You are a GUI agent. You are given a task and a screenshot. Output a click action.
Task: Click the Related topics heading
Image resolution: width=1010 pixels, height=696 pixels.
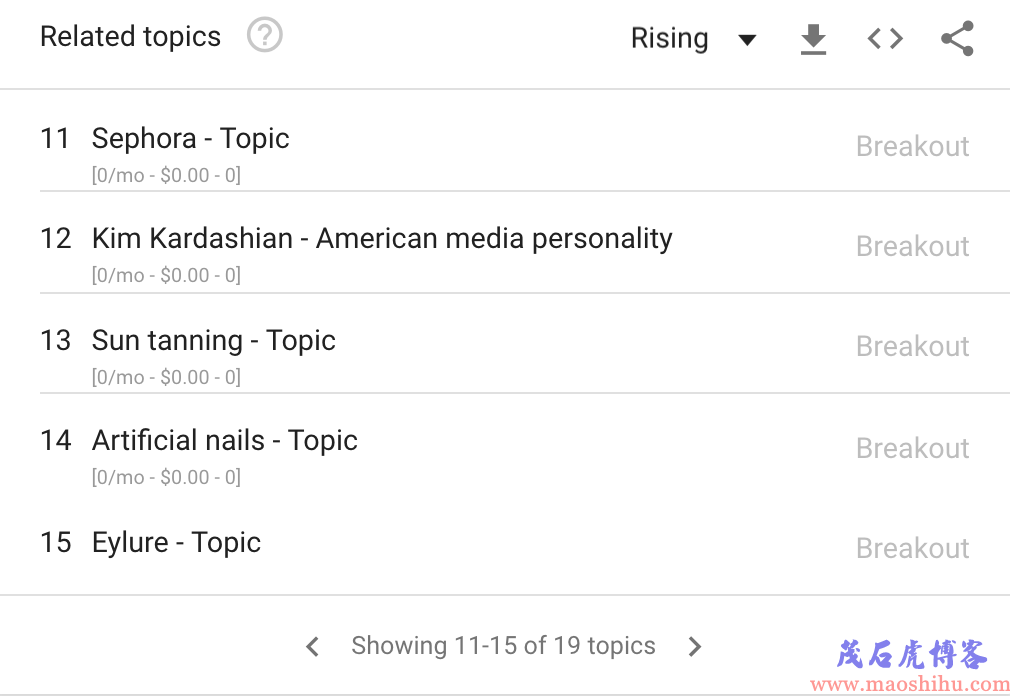click(x=131, y=37)
